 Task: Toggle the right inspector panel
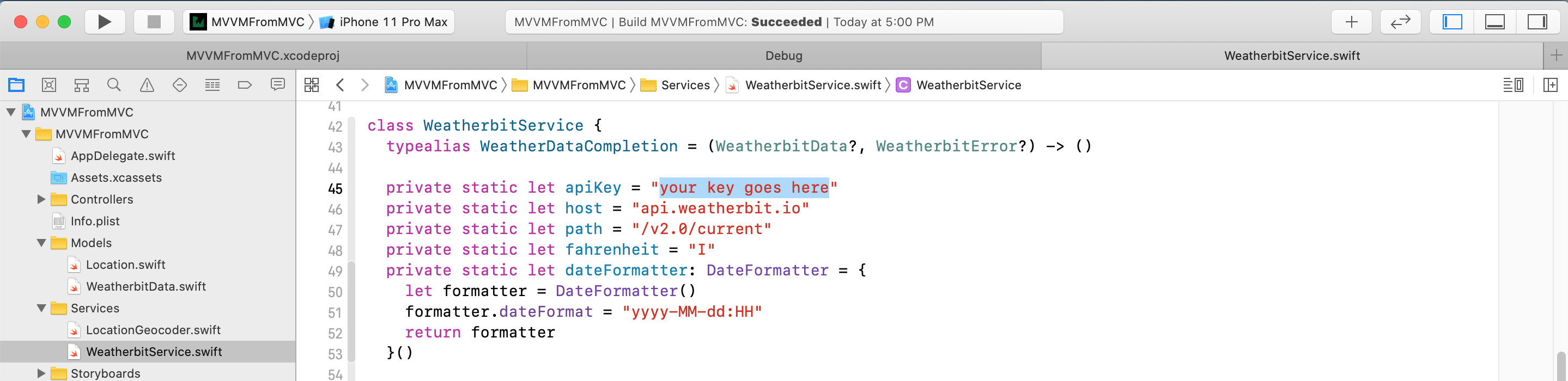[1537, 22]
